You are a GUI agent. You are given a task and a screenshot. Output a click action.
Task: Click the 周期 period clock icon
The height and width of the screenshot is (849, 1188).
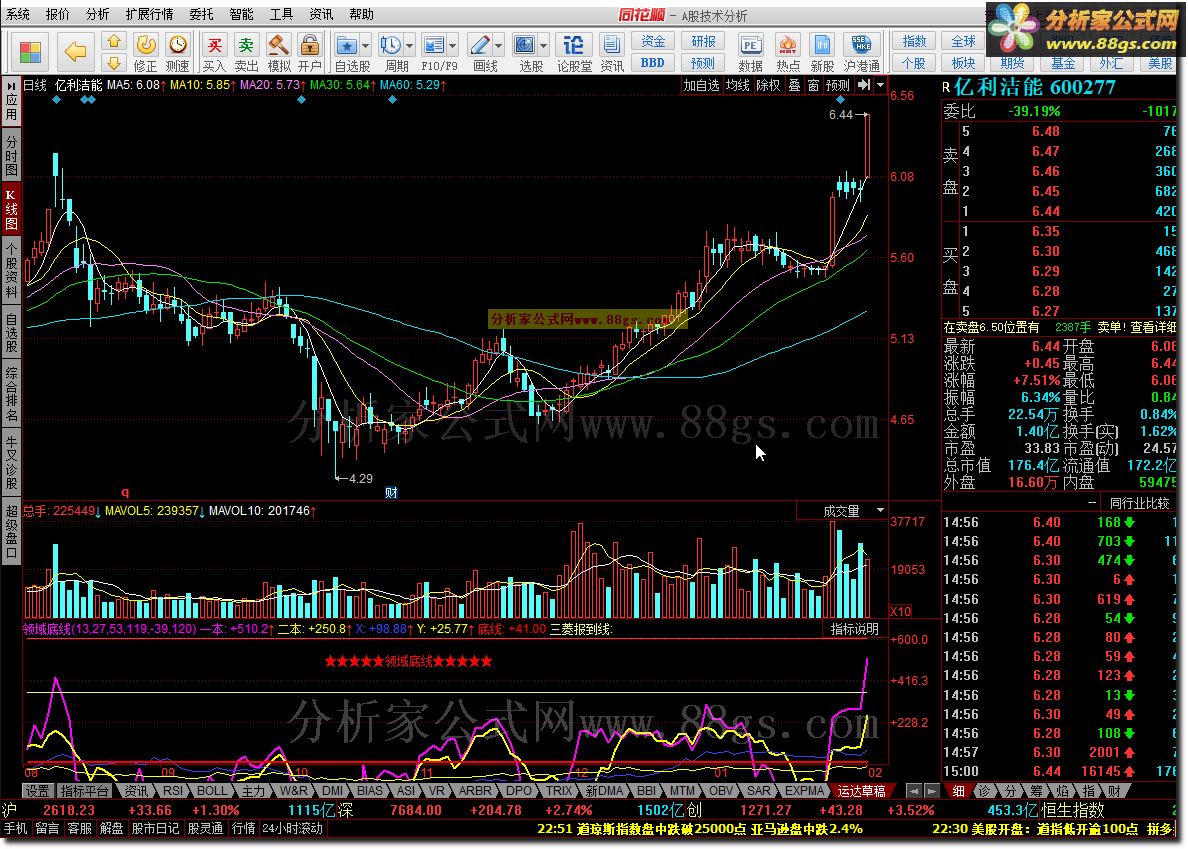click(391, 52)
